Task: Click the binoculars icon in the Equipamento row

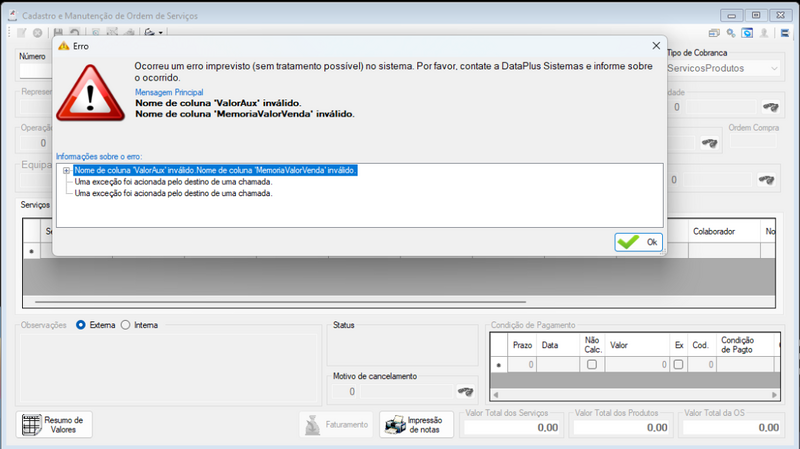Action: [766, 180]
